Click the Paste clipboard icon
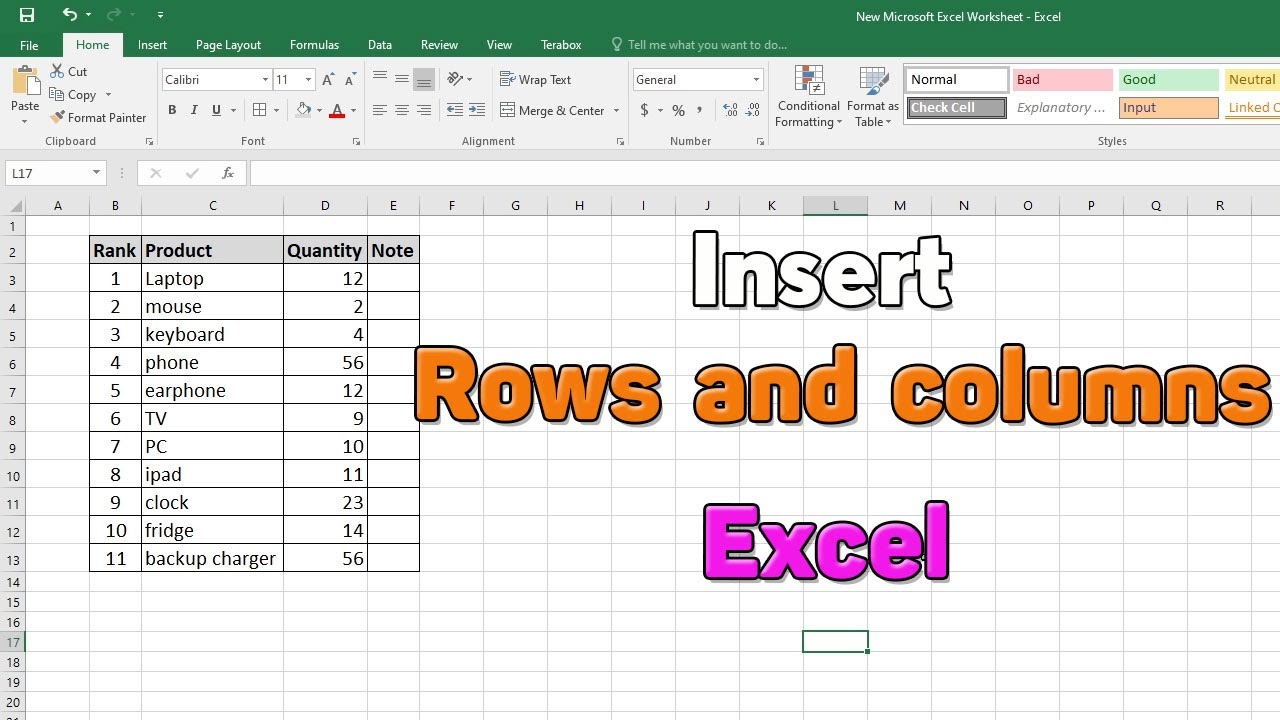This screenshot has width=1280, height=720. (25, 81)
